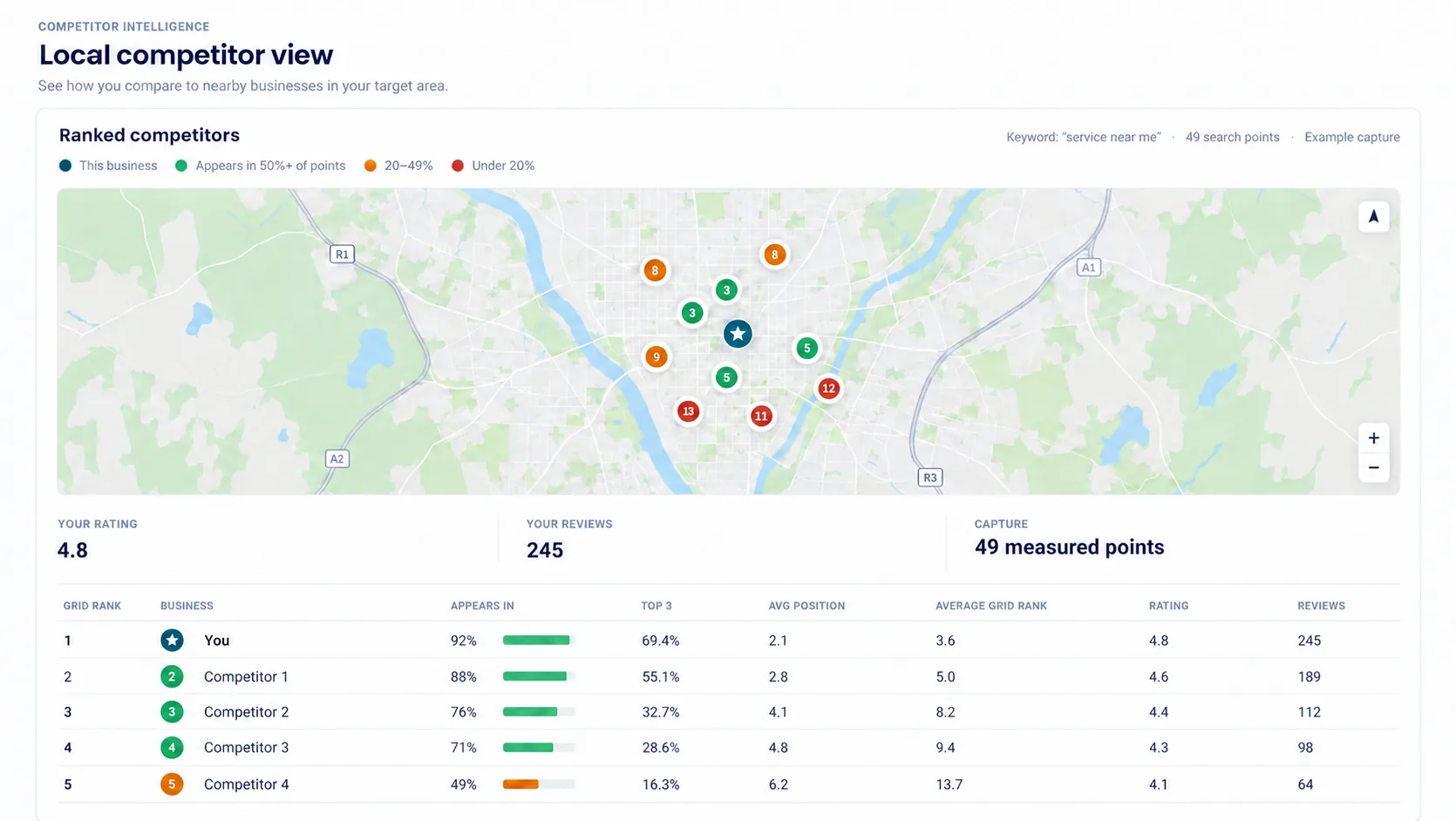Click the 49 measured points capture stat
The image size is (1456, 821).
(1069, 547)
